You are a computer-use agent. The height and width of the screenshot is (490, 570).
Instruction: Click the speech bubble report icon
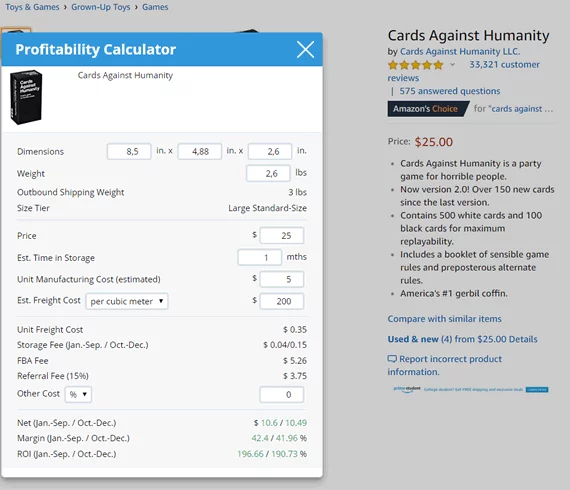point(392,359)
